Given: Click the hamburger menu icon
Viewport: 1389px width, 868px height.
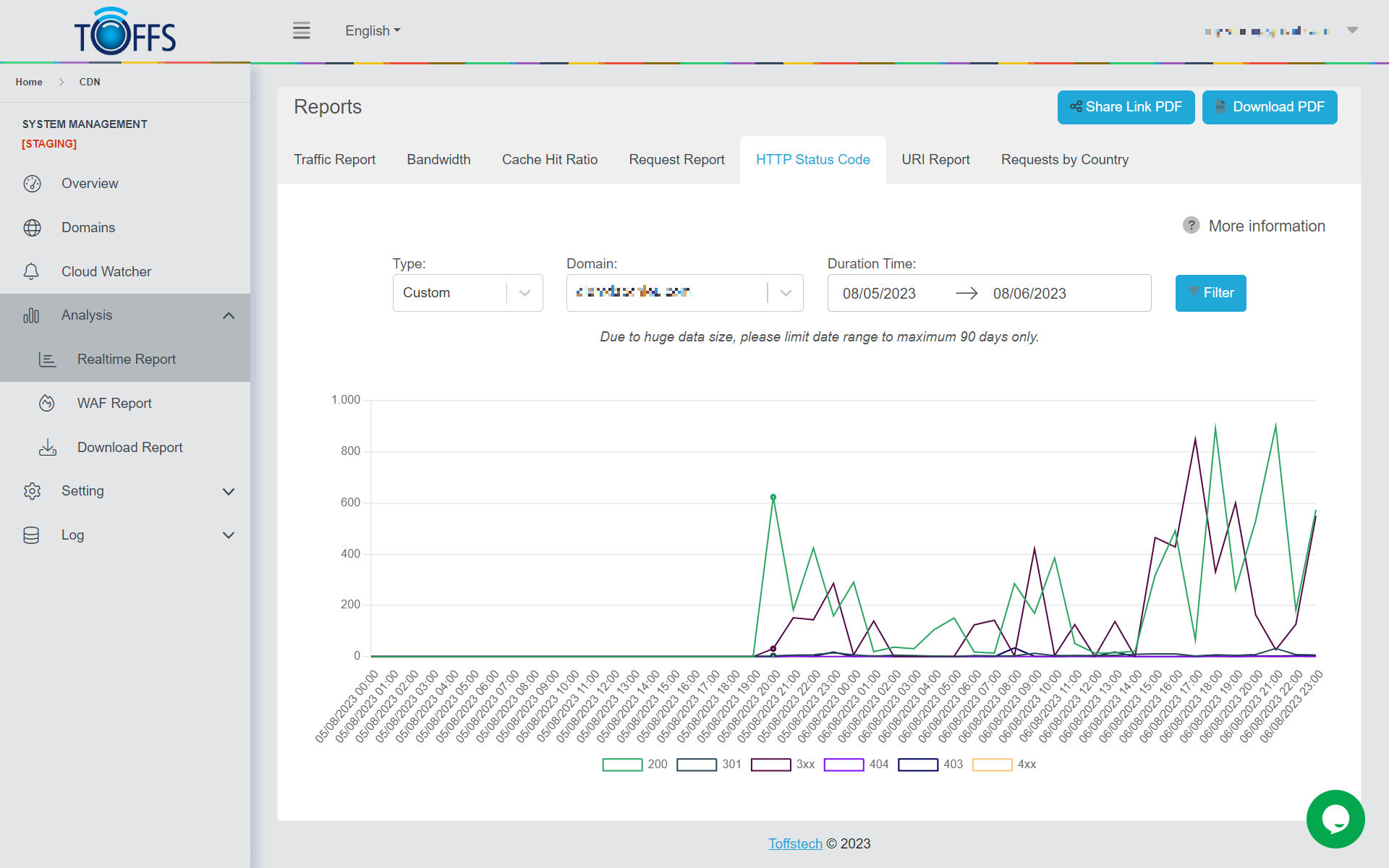Looking at the screenshot, I should (301, 30).
